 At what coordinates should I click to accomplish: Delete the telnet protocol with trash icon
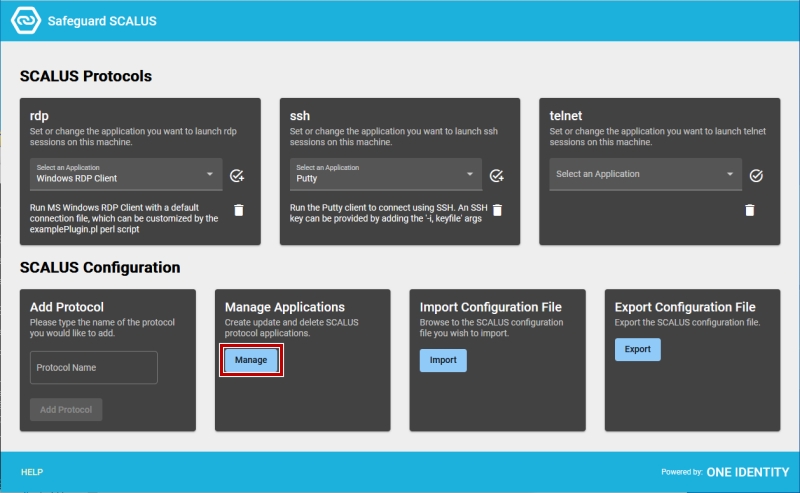pos(749,210)
